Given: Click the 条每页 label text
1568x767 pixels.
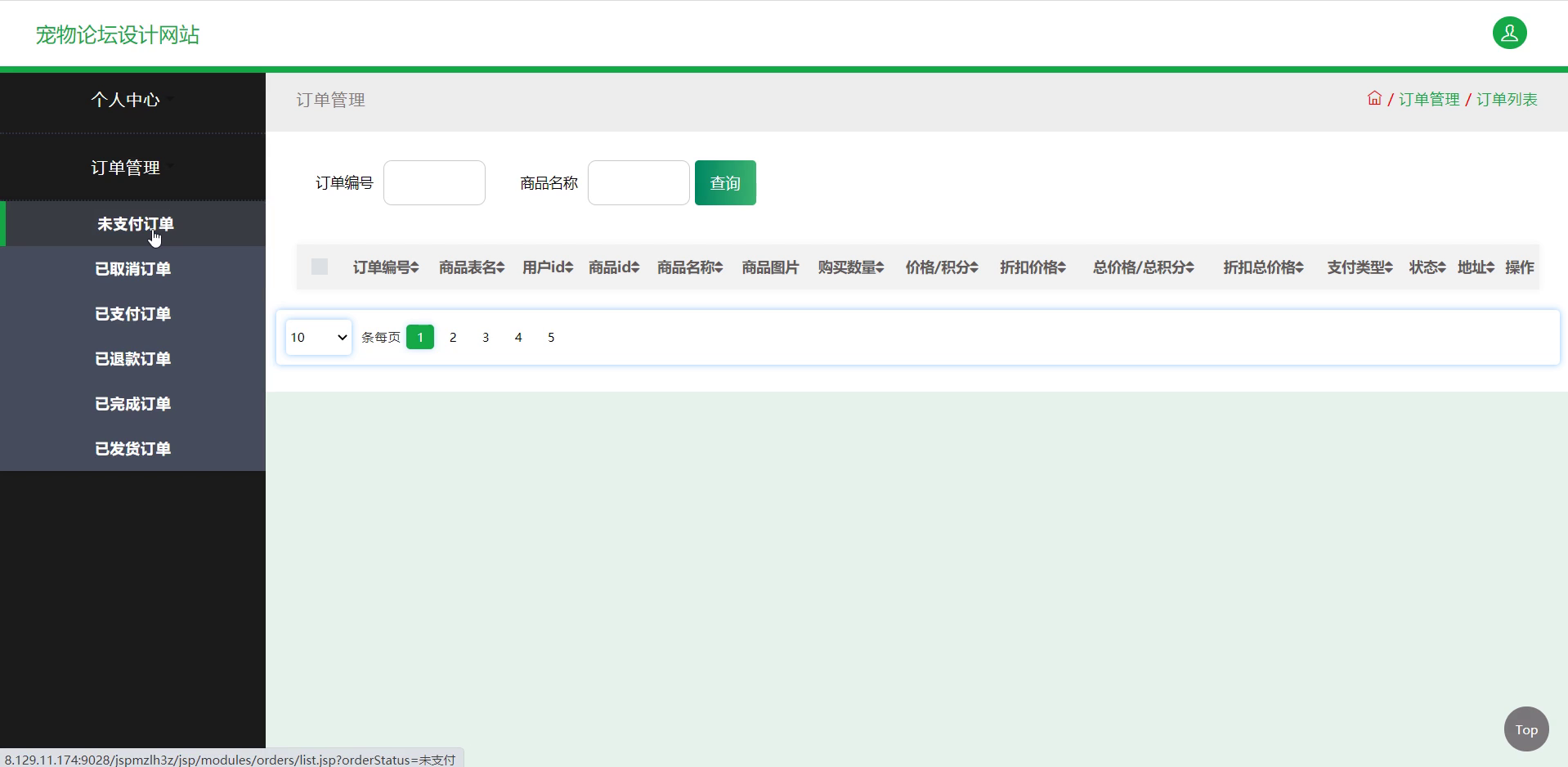Looking at the screenshot, I should tap(381, 337).
